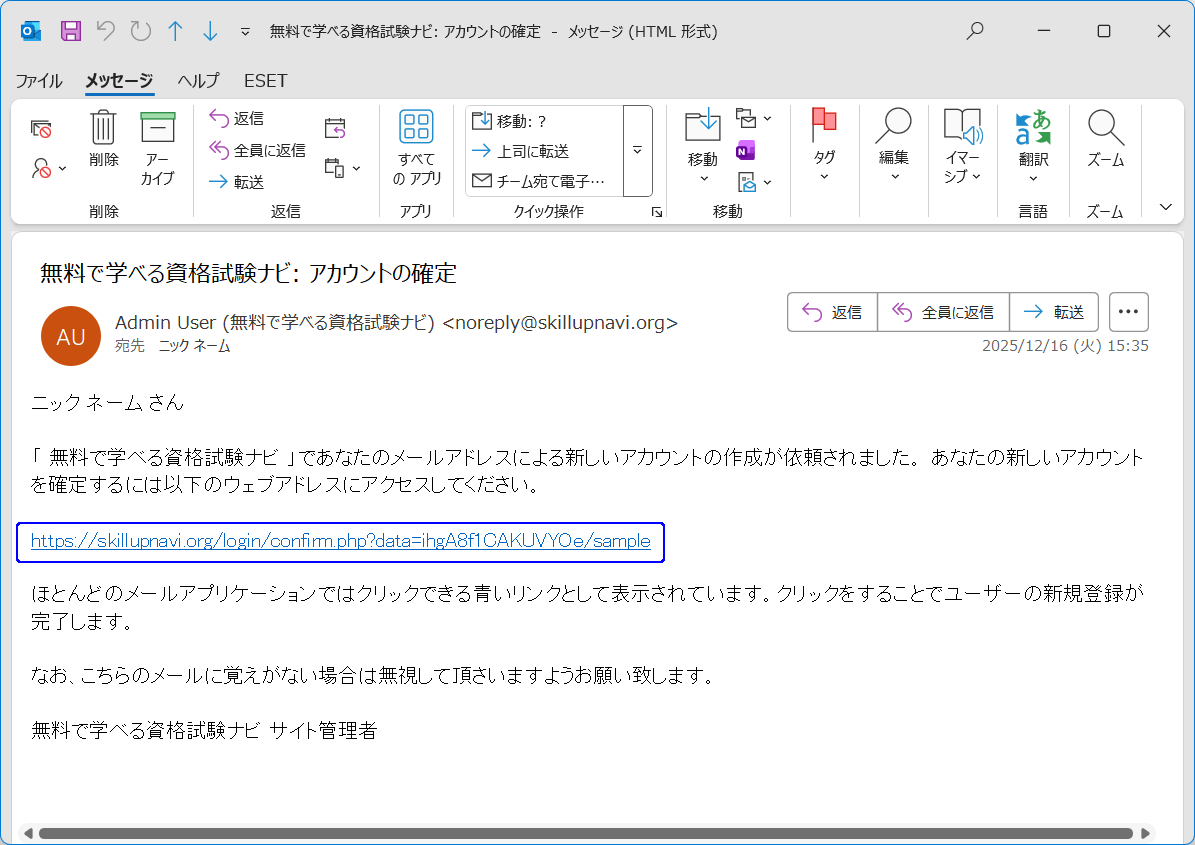Switch to the ESET tab

click(265, 81)
